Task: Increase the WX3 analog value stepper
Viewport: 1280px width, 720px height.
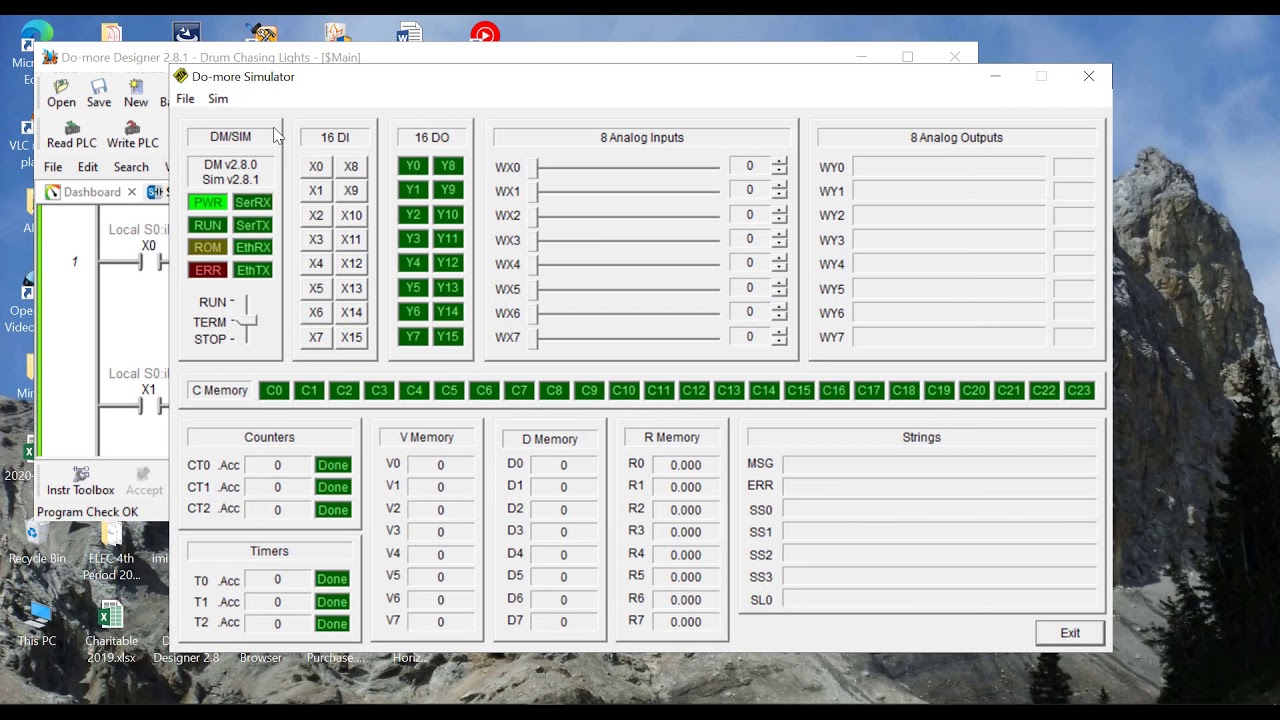Action: 780,235
